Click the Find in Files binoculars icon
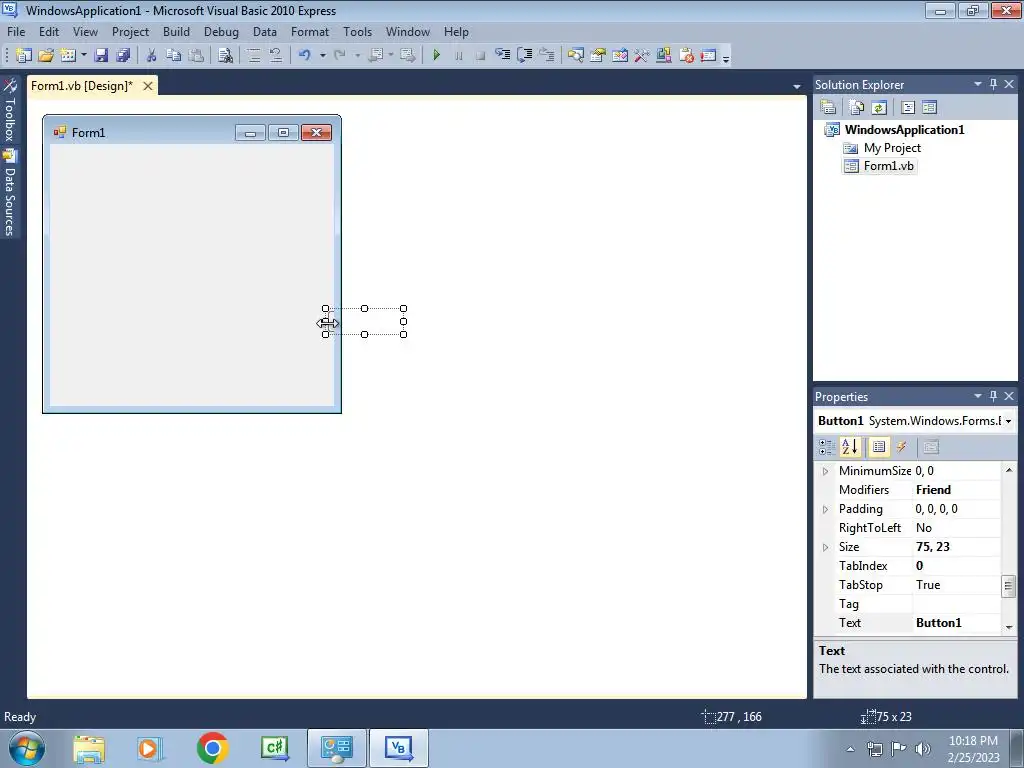The image size is (1024, 768). tap(225, 56)
